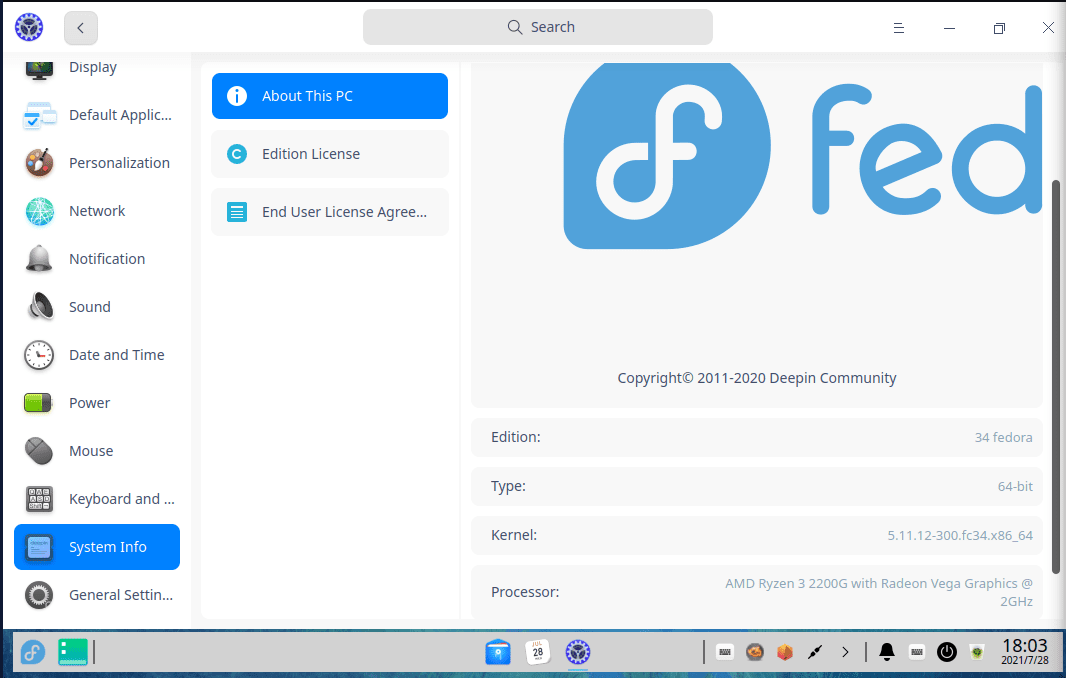Expand the hidden tray icons arrow
The image size is (1066, 678).
click(x=845, y=652)
